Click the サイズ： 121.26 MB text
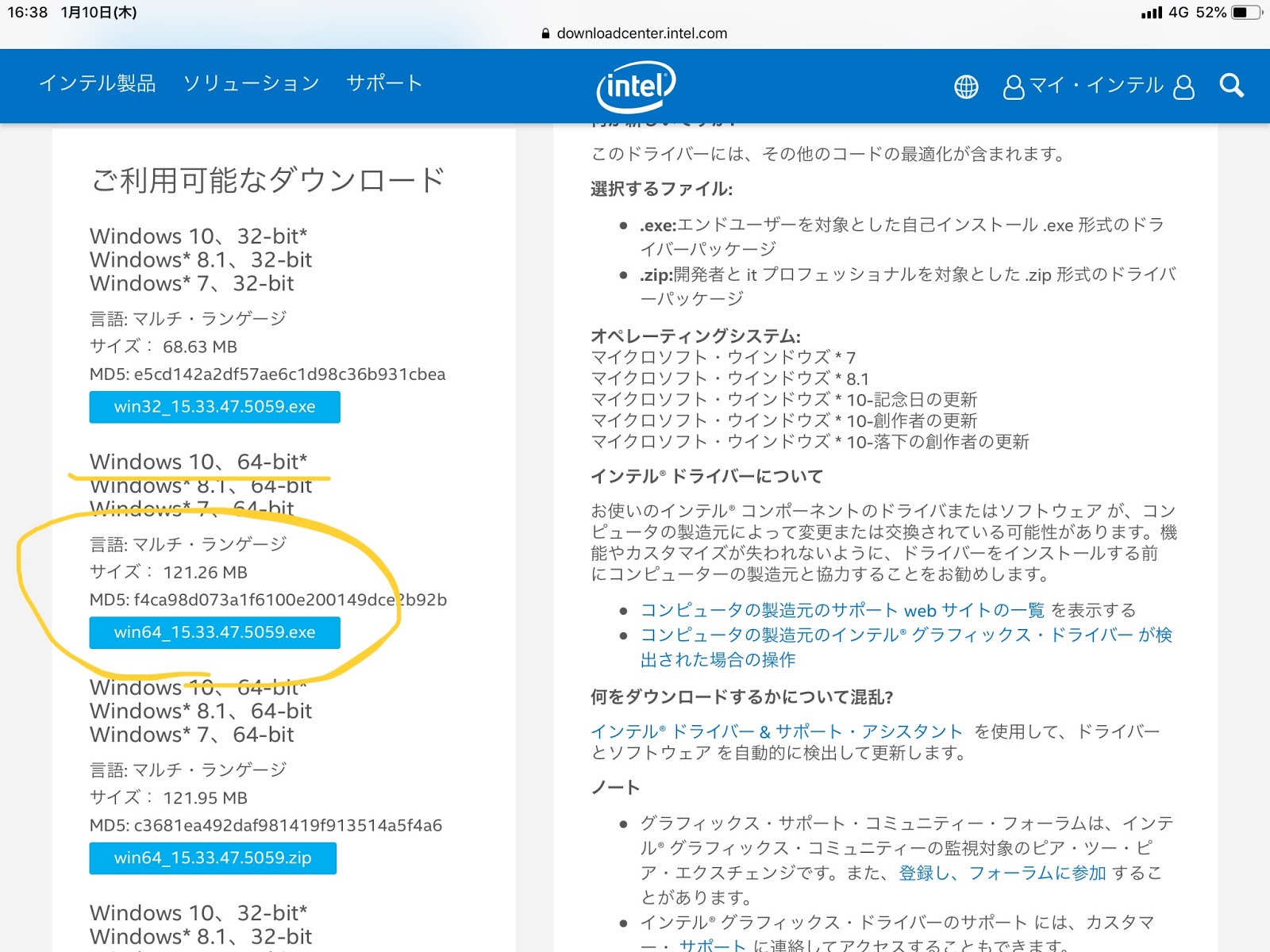 pyautogui.click(x=168, y=572)
